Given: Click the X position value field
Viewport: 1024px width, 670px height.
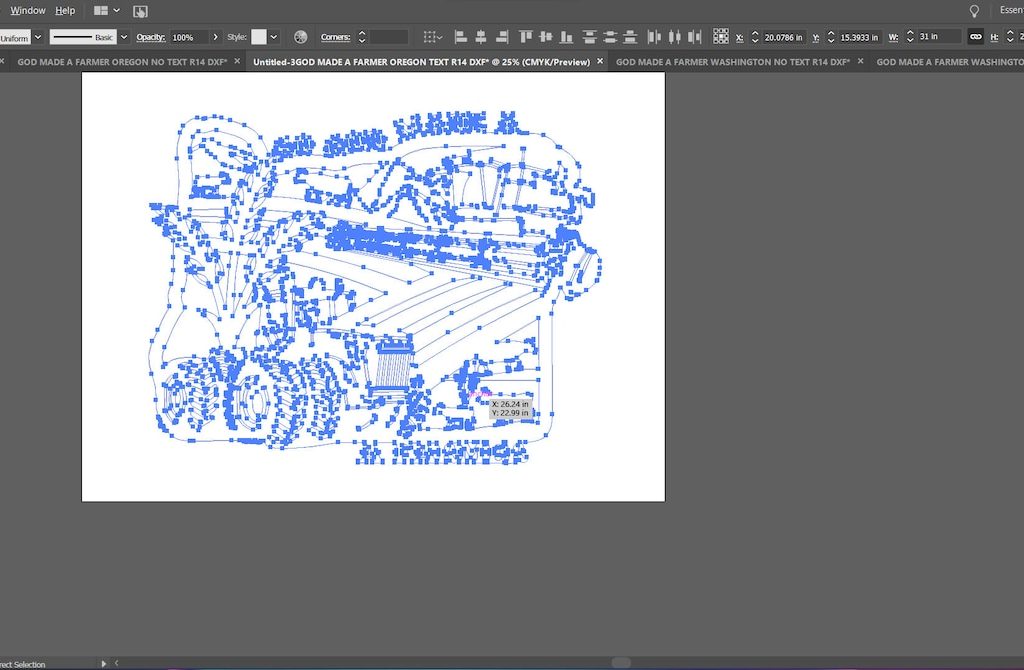Looking at the screenshot, I should pos(783,37).
